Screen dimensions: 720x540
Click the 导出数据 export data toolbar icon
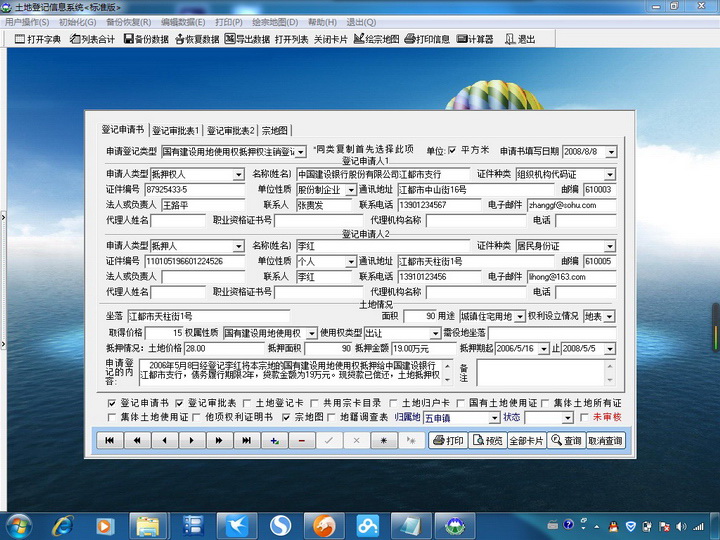247,39
